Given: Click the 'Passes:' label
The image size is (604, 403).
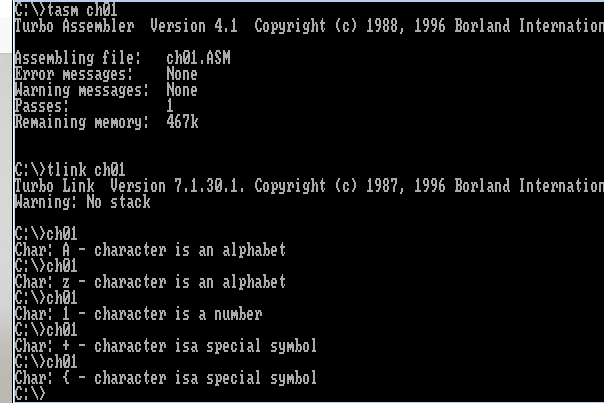Looking at the screenshot, I should click(42, 106).
